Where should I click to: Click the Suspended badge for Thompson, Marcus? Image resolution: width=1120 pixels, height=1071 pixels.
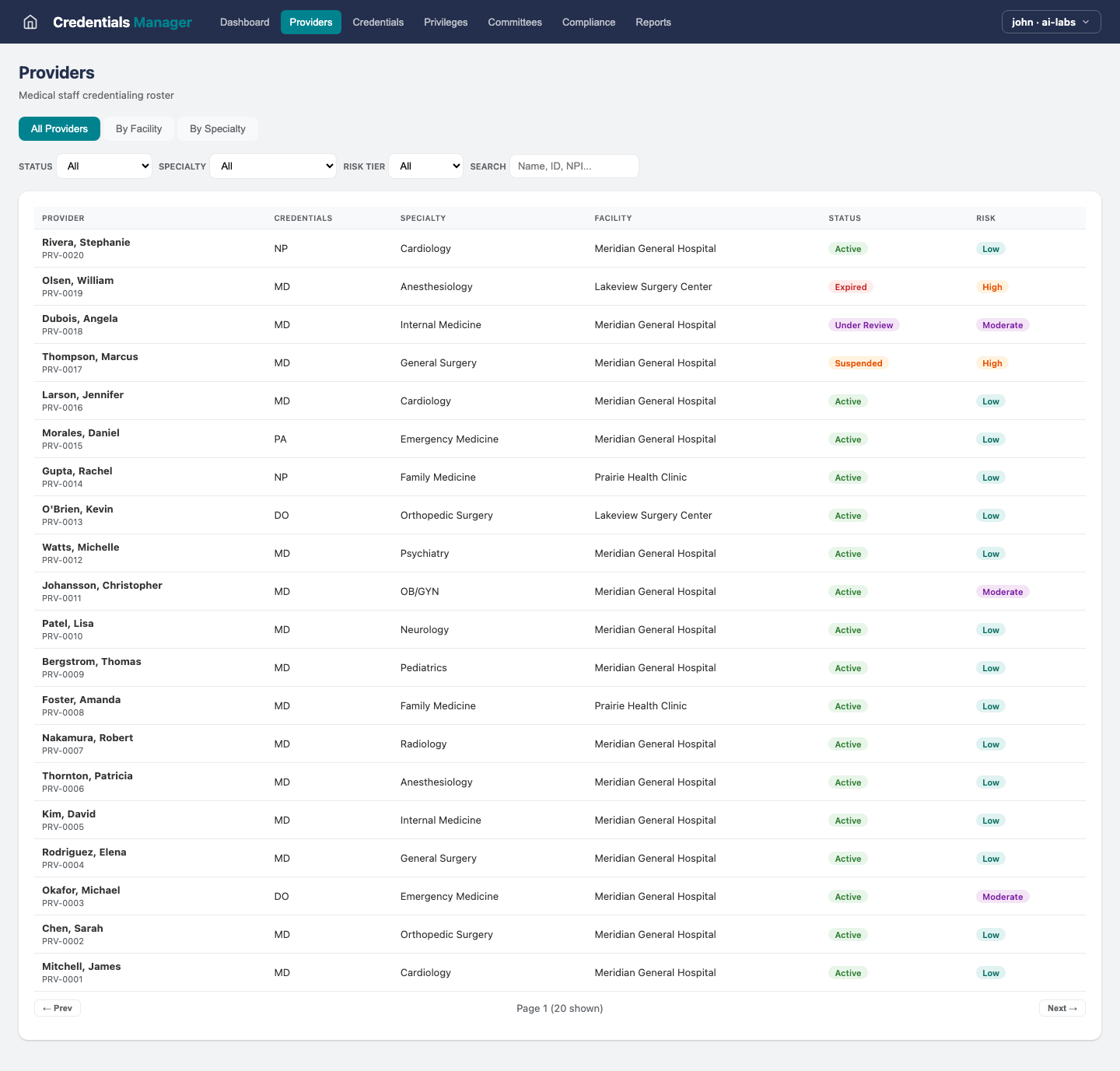(x=859, y=363)
